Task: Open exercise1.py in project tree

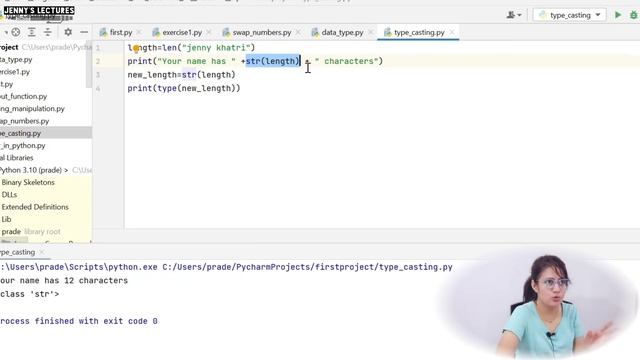Action: [x=15, y=72]
